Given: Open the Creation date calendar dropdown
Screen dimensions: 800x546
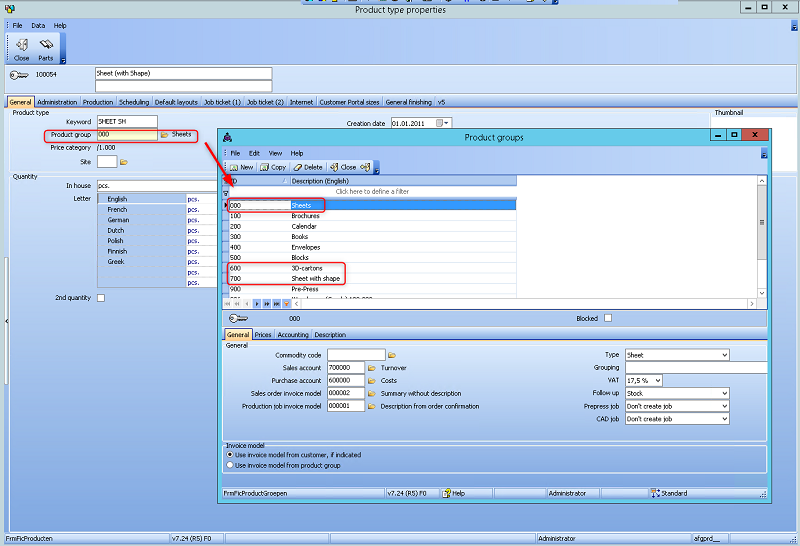Looking at the screenshot, I should [446, 123].
